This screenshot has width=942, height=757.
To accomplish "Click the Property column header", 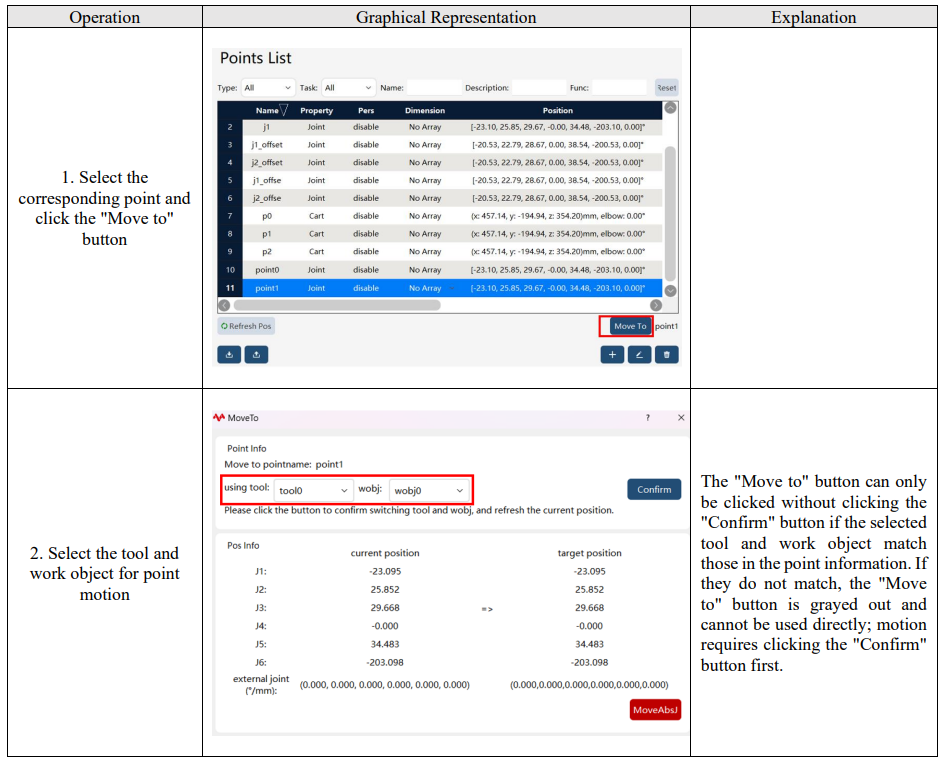I will (317, 111).
